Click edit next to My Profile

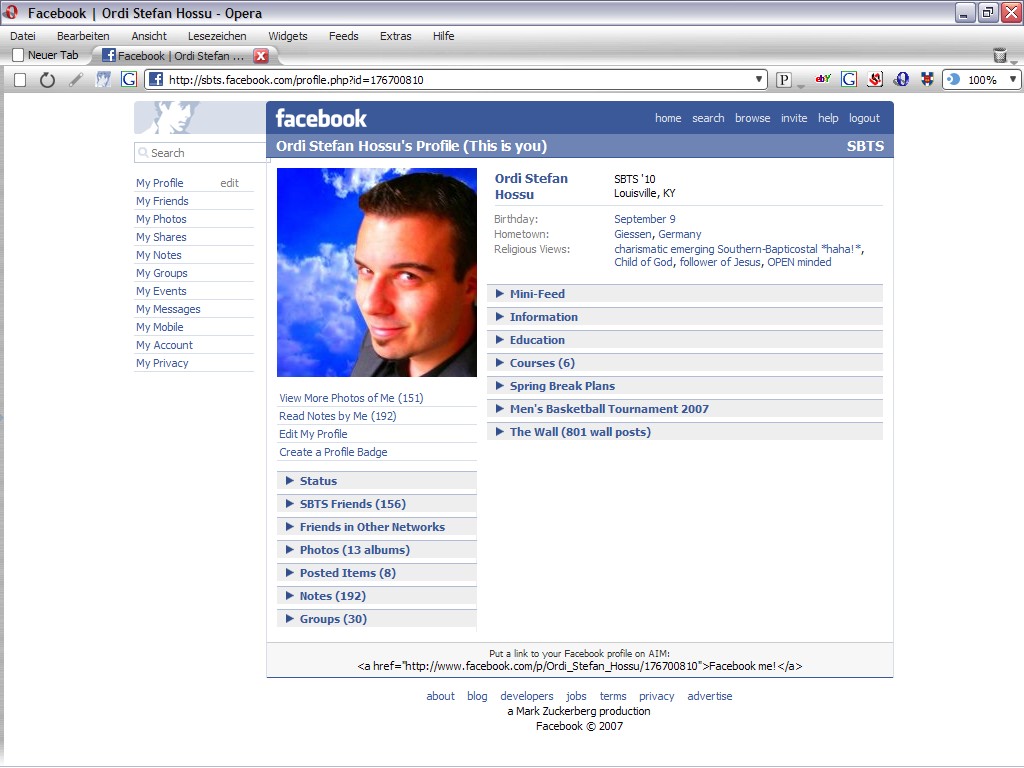pyautogui.click(x=229, y=183)
